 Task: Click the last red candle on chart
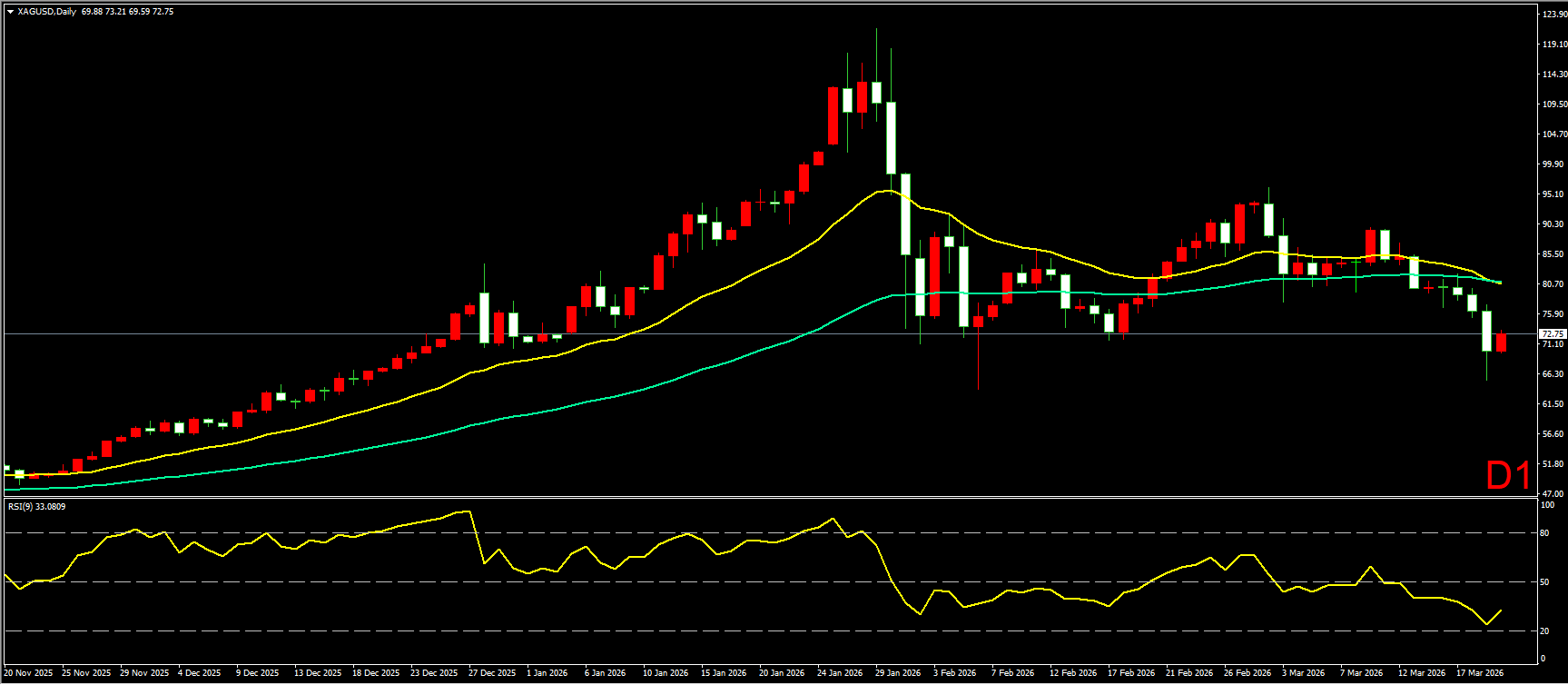(1501, 342)
